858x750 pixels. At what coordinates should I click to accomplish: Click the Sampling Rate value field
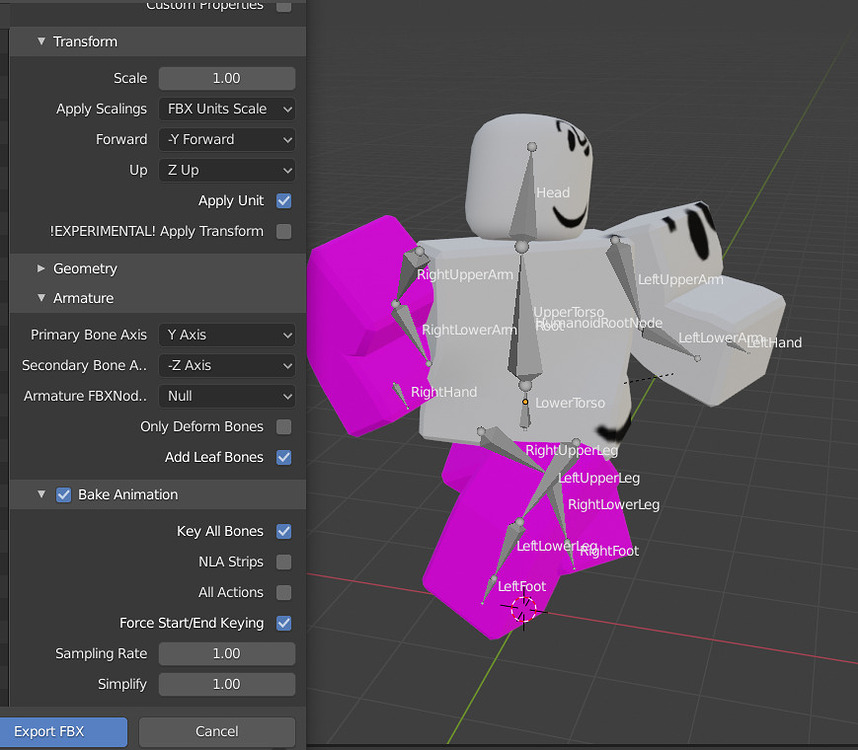(x=227, y=654)
